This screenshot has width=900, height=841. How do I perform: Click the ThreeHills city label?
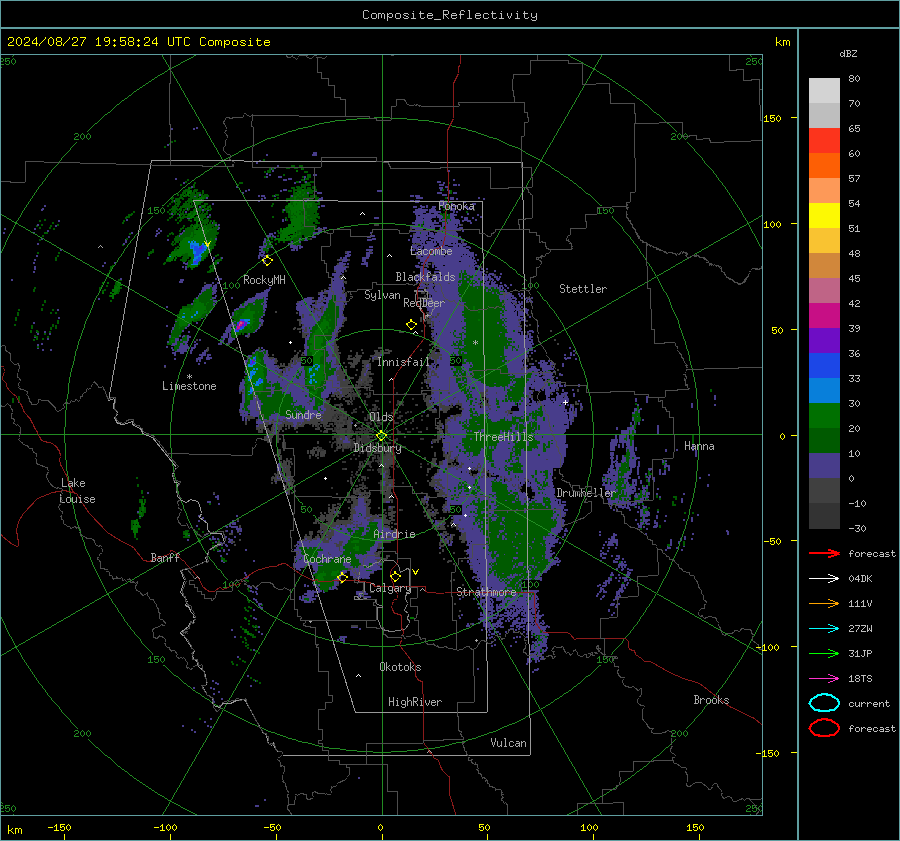tap(503, 437)
